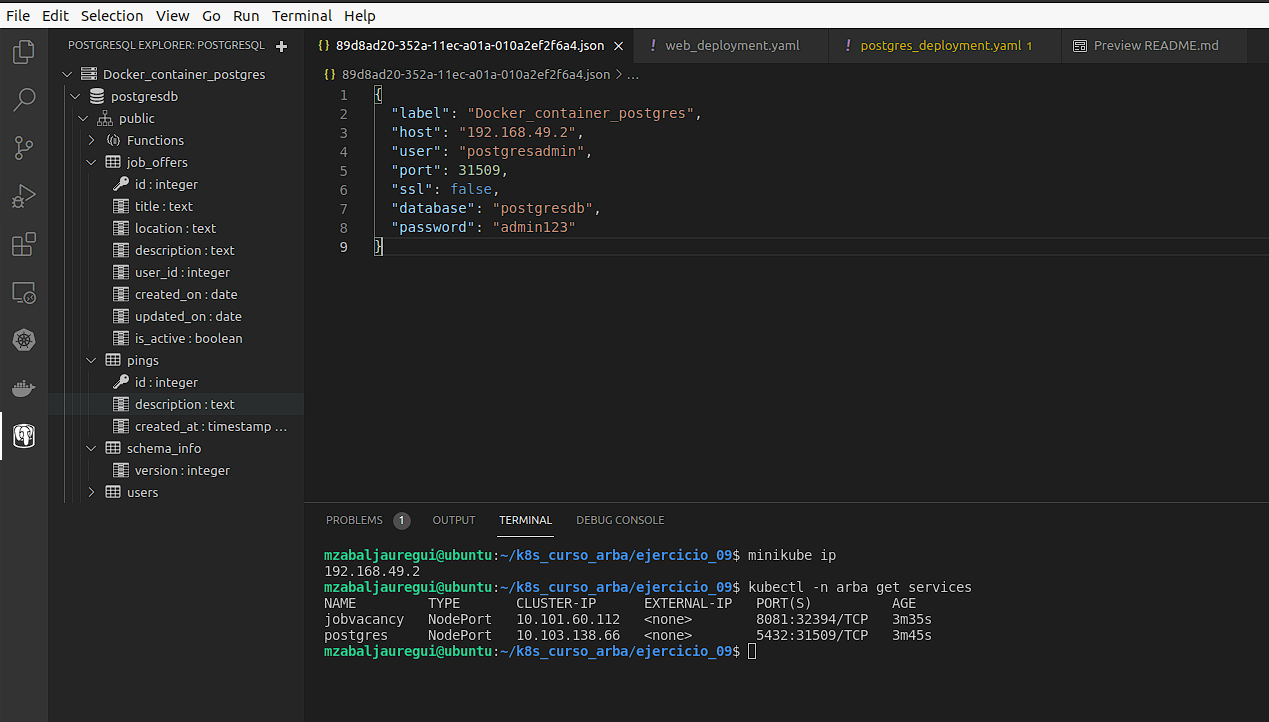This screenshot has height=722, width=1269.
Task: Open the Search view
Action: (23, 100)
